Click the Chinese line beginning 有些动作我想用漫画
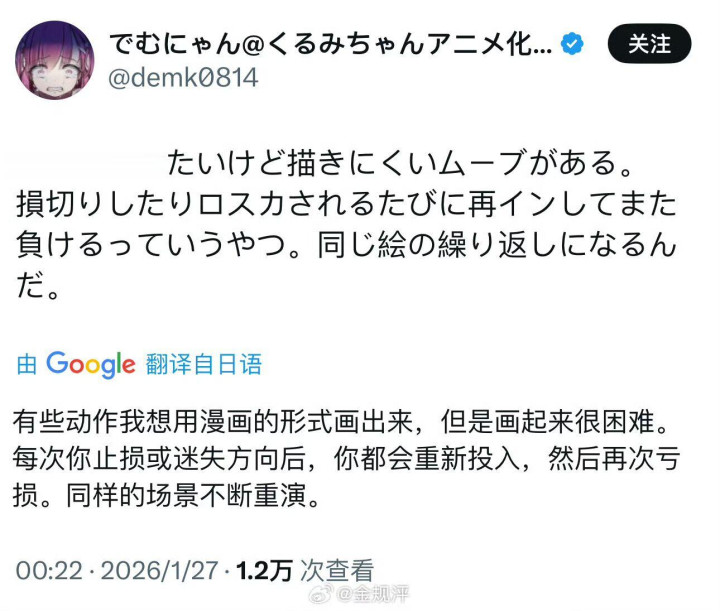720x611 pixels. click(x=346, y=421)
